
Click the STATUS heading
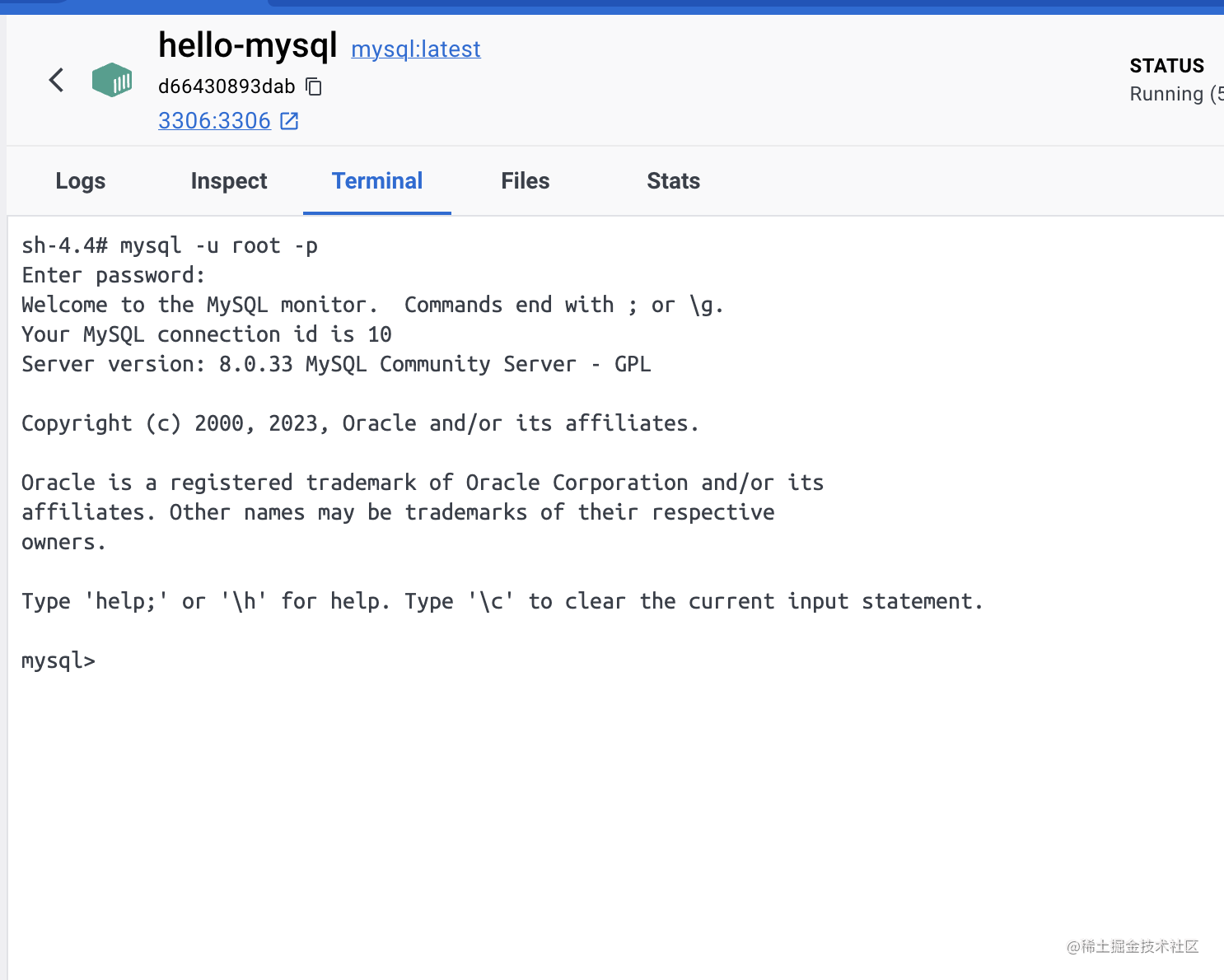coord(1167,66)
